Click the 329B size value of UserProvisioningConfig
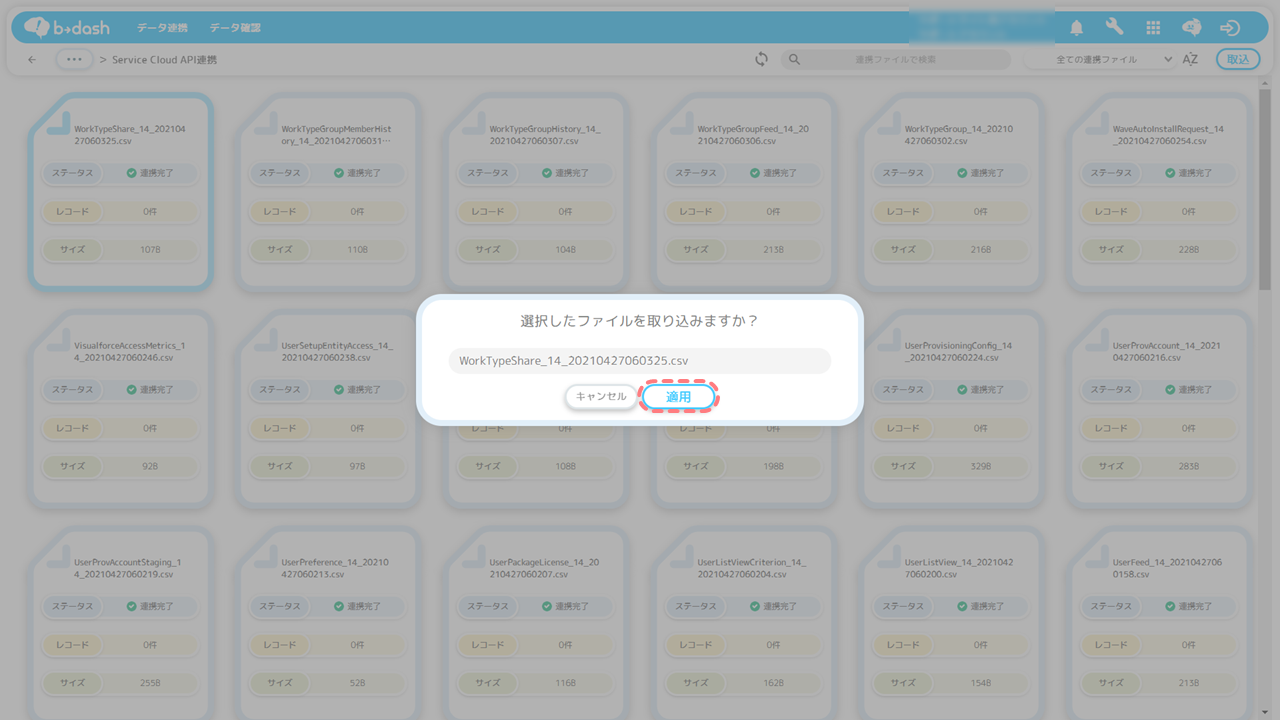This screenshot has width=1280, height=720. pos(980,466)
